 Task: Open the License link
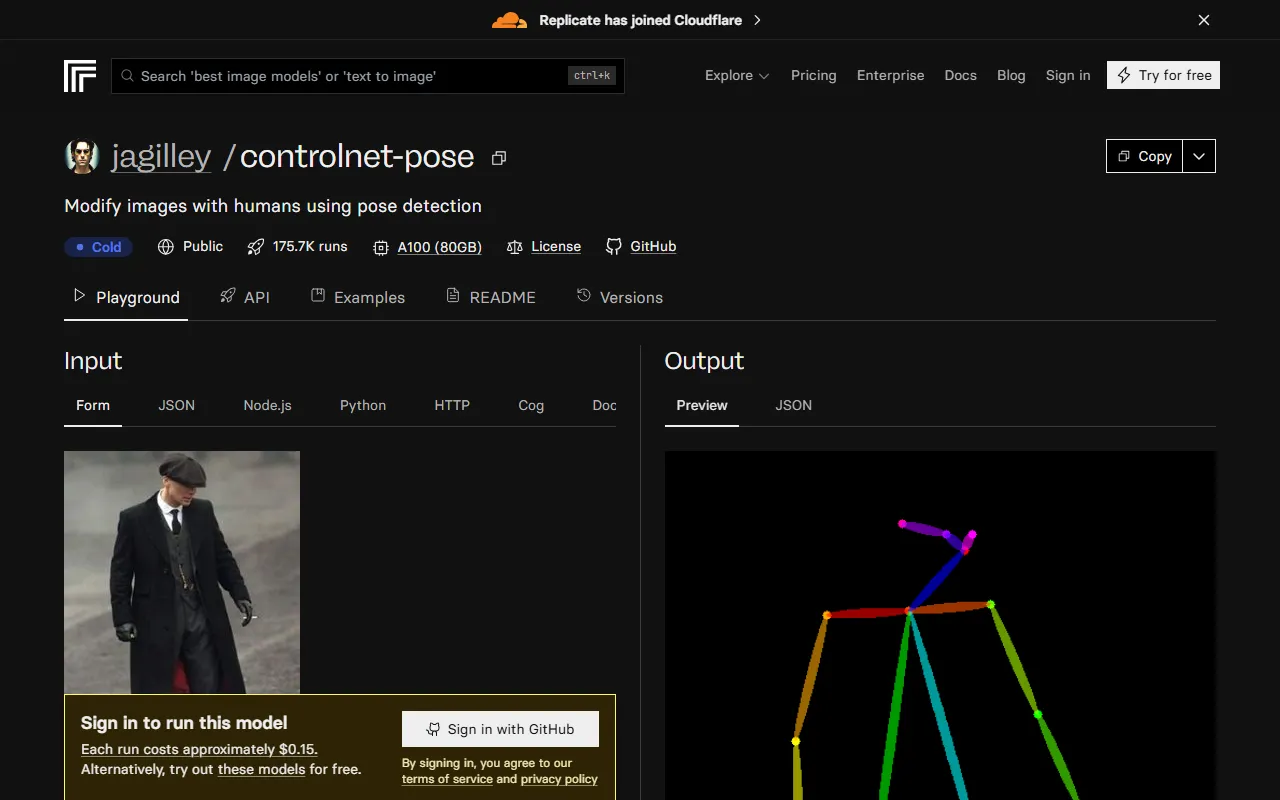pos(555,247)
